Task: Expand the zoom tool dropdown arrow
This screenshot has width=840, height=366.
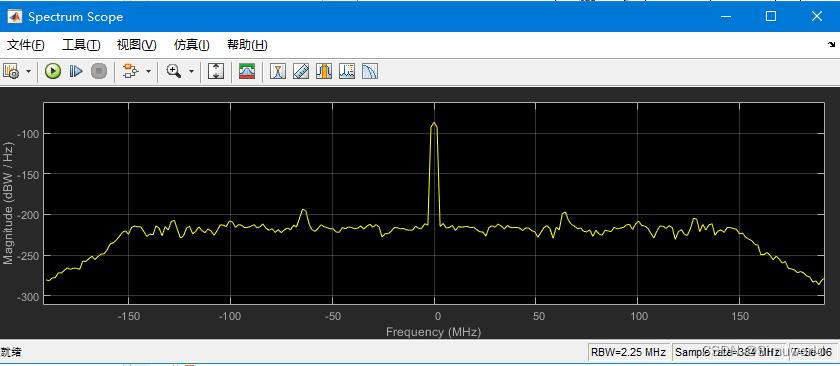Action: point(191,71)
